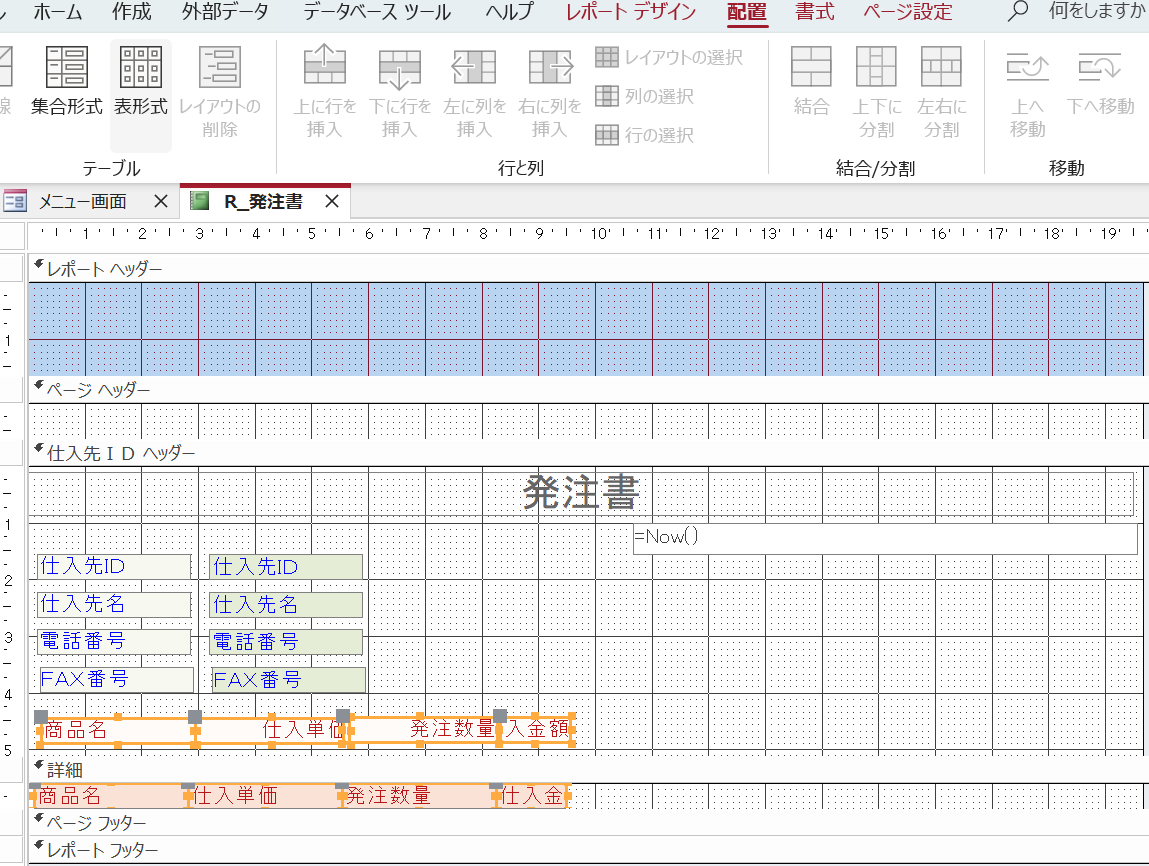
Task: Split cells horizontally with 左右に分割
Action: click(x=942, y=92)
